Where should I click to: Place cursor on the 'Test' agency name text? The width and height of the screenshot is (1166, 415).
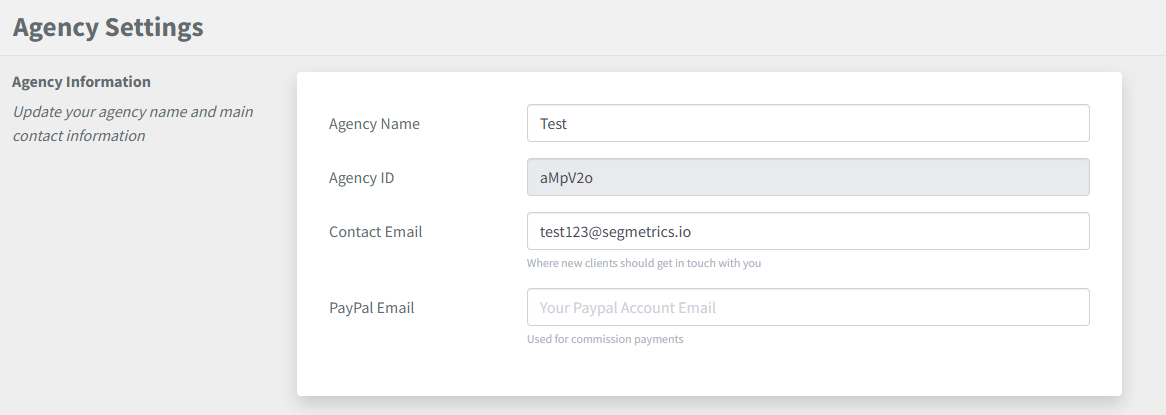[553, 124]
